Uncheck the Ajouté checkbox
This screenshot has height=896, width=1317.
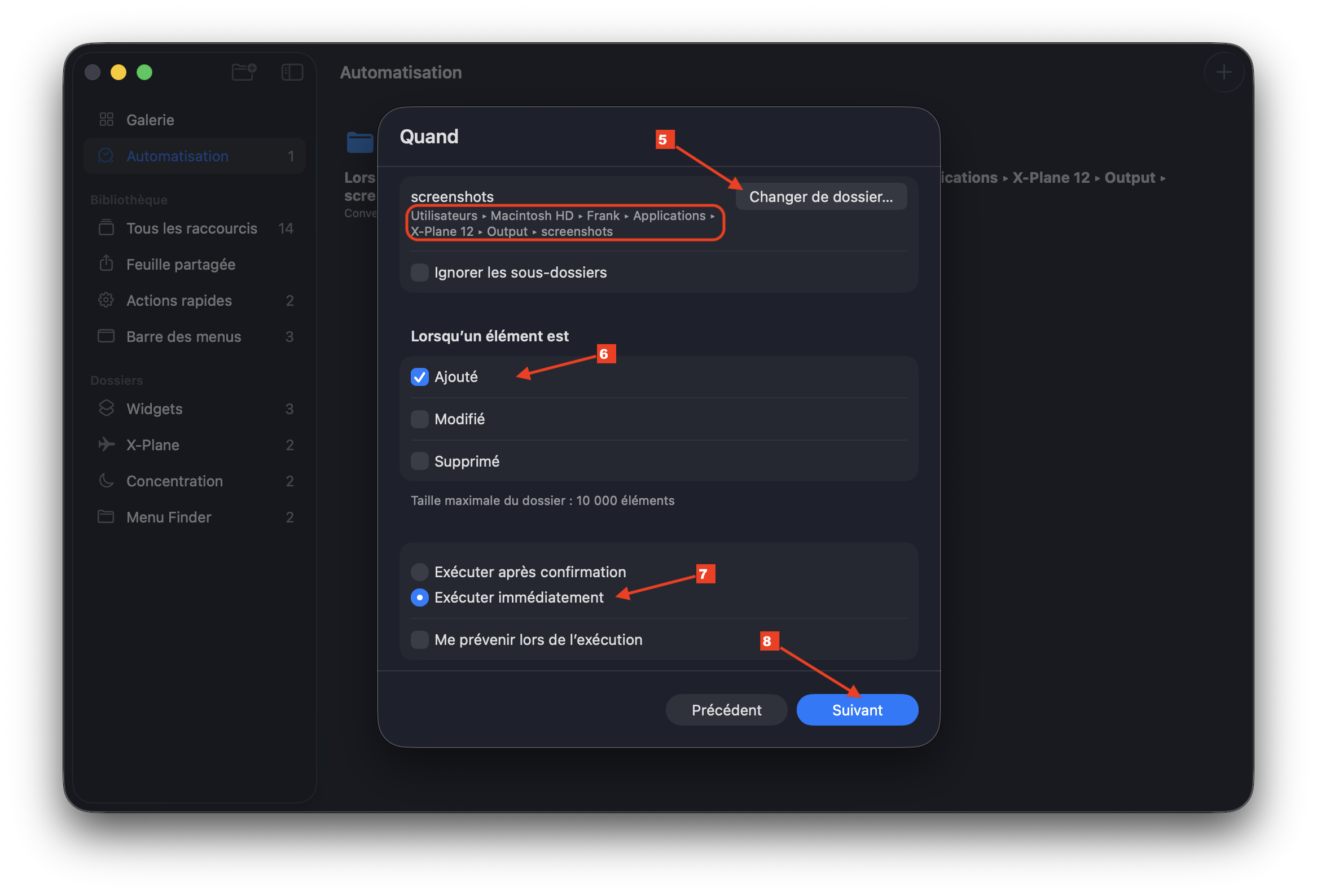pyautogui.click(x=419, y=377)
